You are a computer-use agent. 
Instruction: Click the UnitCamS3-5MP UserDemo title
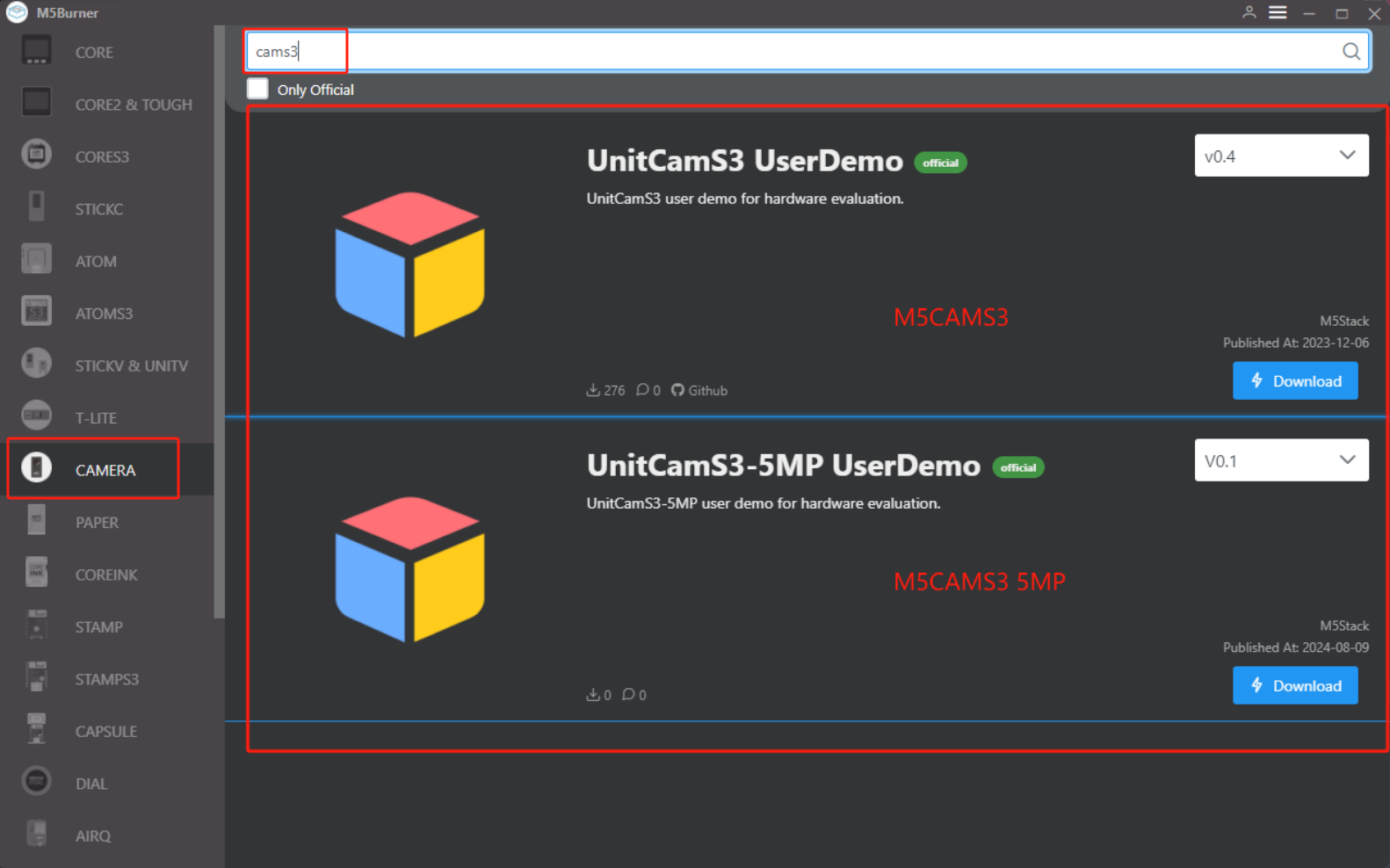783,466
